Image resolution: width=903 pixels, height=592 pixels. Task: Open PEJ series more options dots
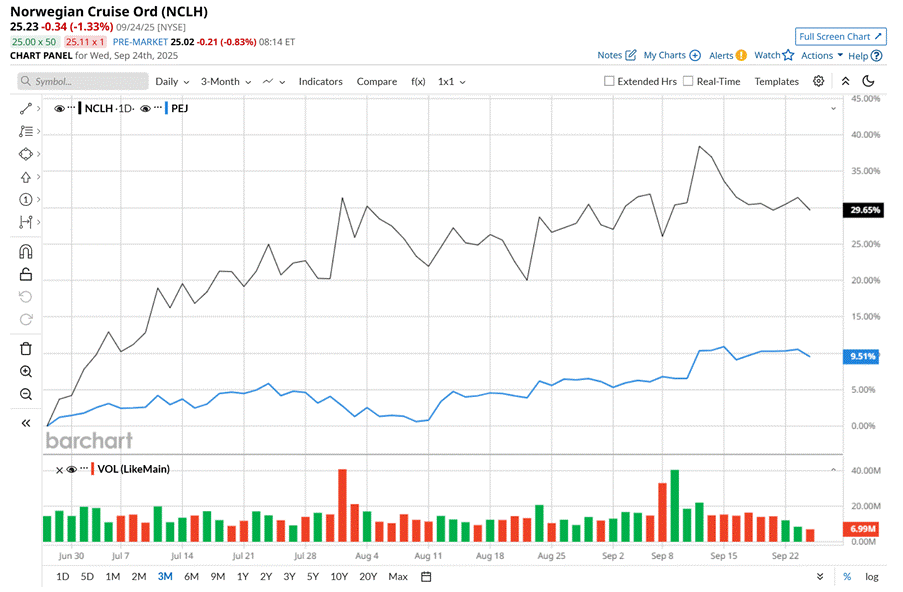click(x=158, y=107)
